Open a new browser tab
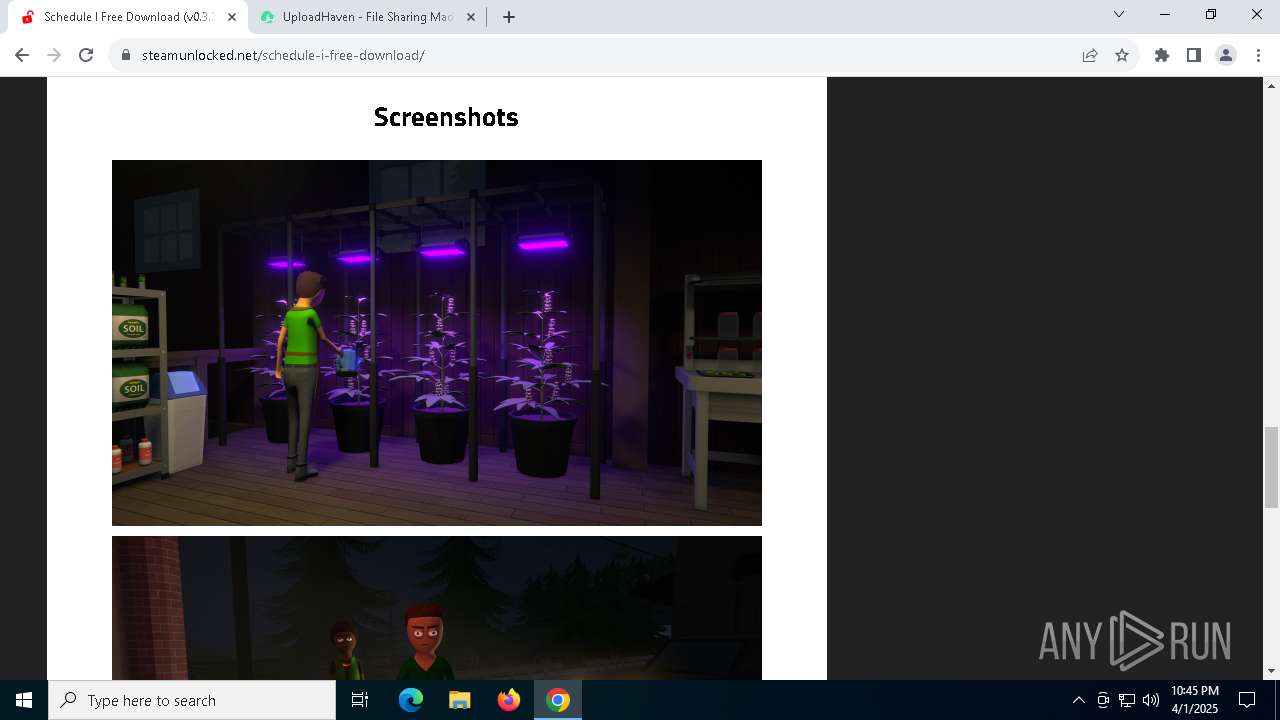This screenshot has width=1280, height=720. (509, 17)
